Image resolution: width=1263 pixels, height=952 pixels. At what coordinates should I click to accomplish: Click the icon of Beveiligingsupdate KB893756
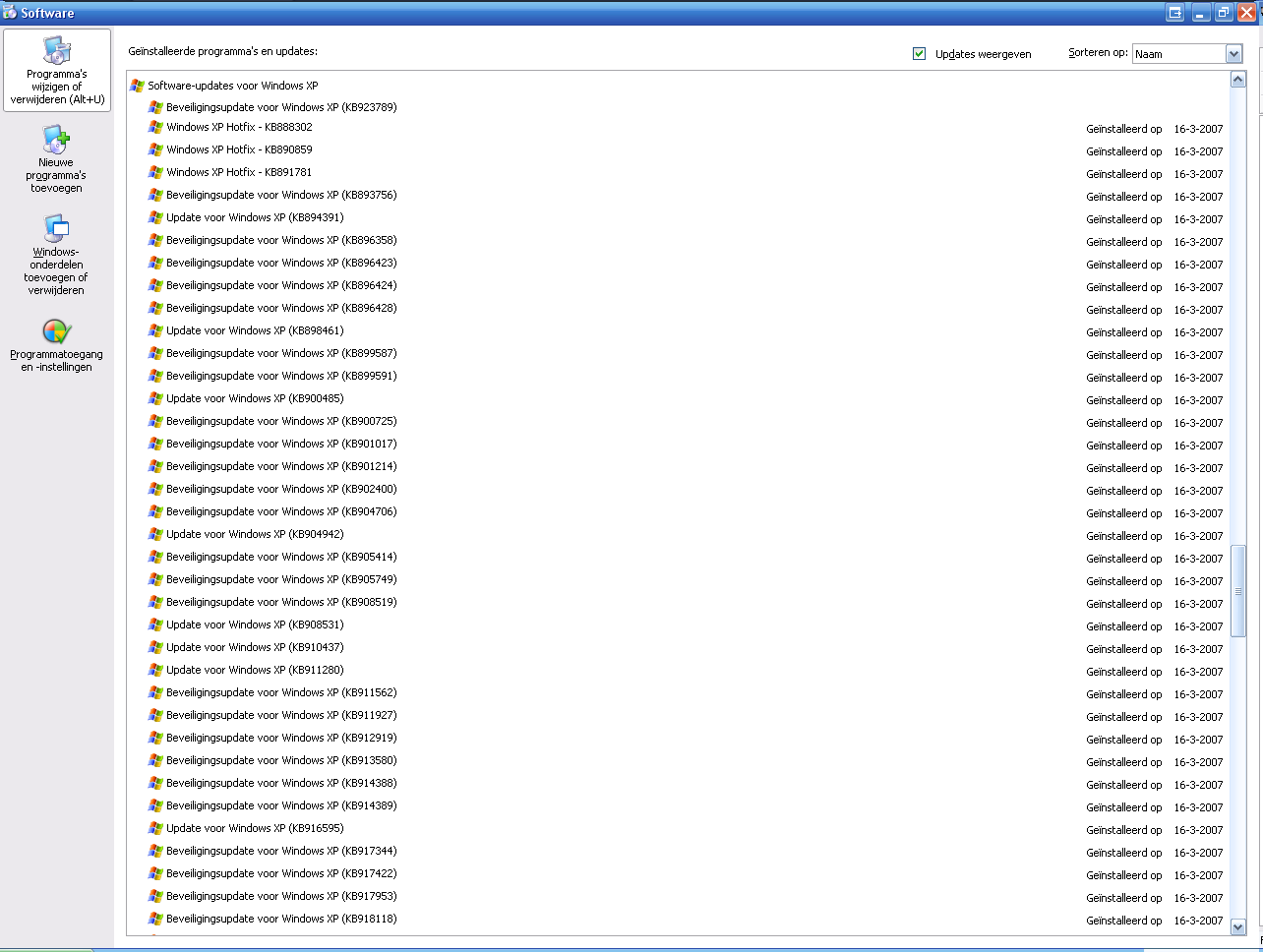click(x=155, y=195)
